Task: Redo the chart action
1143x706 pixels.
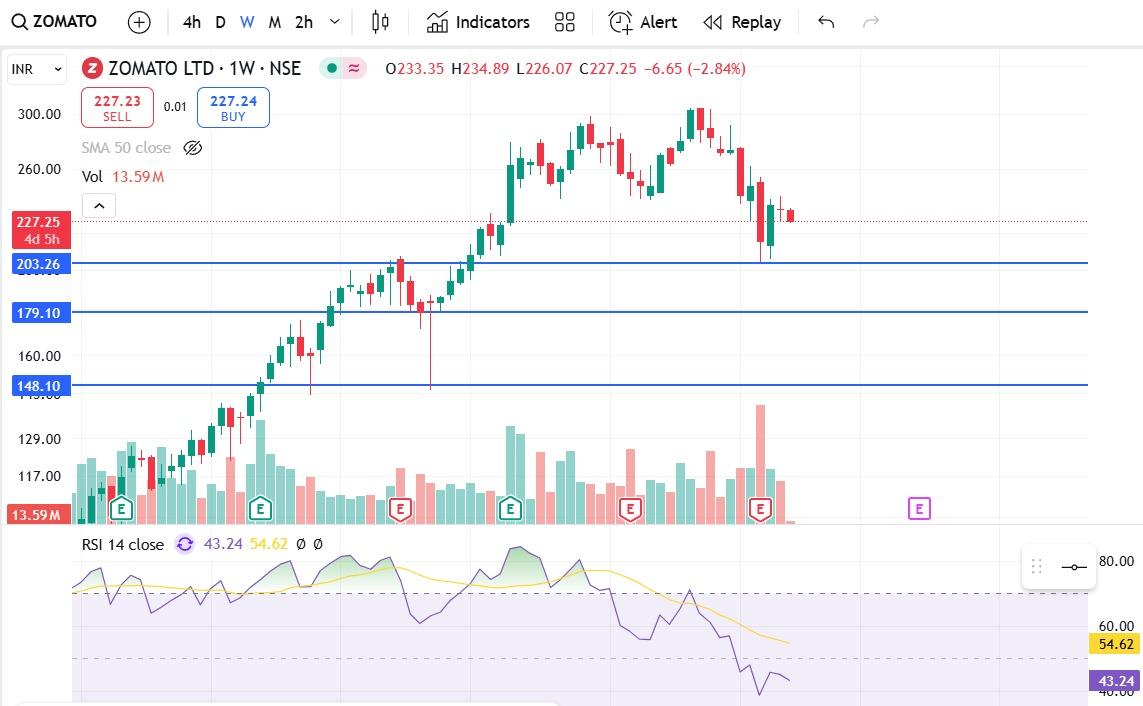Action: pos(870,23)
